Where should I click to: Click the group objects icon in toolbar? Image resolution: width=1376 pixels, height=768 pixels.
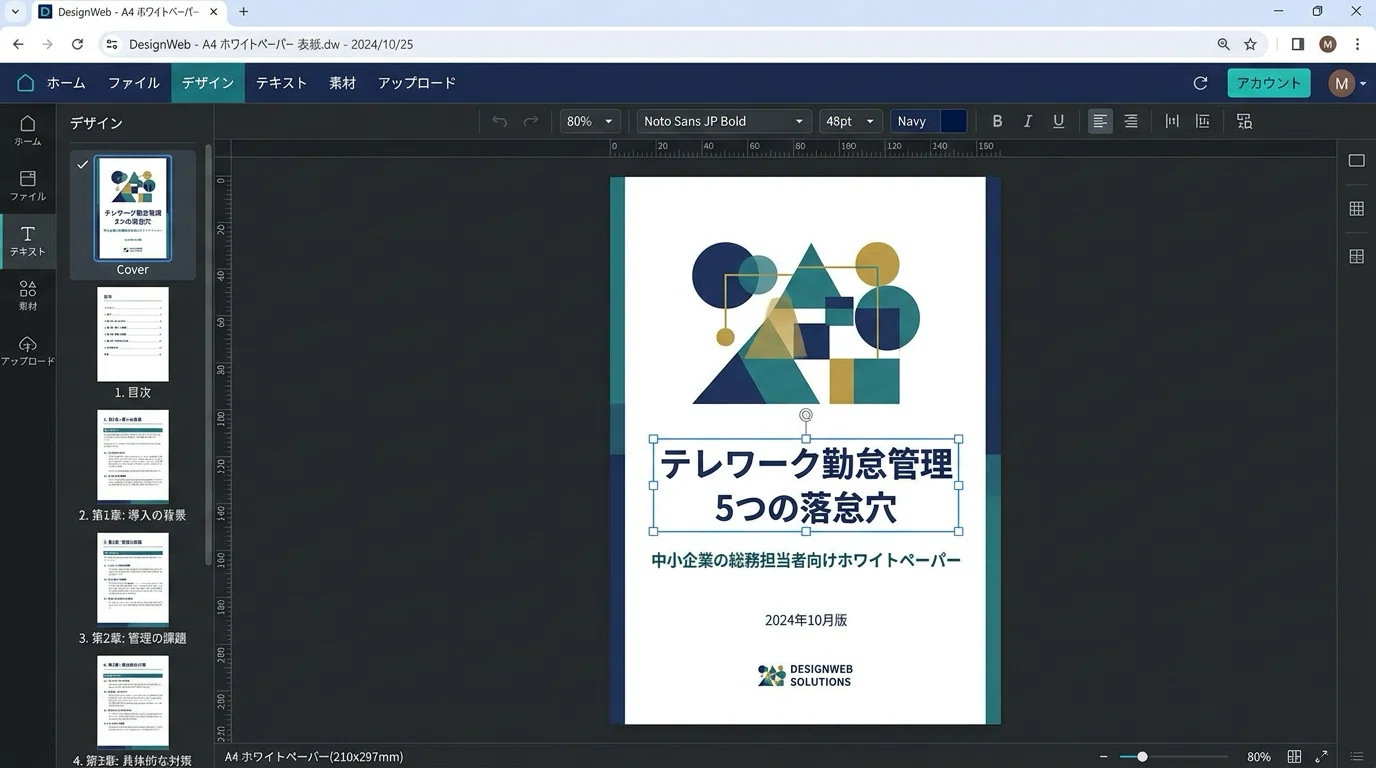(1244, 121)
